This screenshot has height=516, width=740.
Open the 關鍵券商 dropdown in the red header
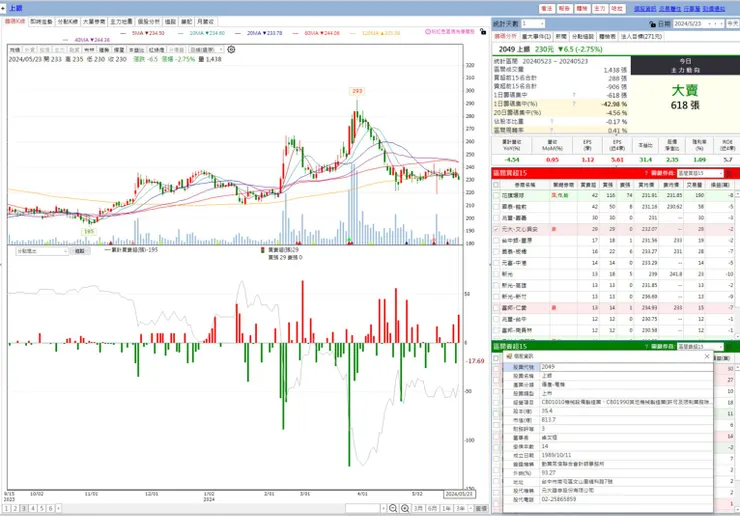tap(700, 173)
